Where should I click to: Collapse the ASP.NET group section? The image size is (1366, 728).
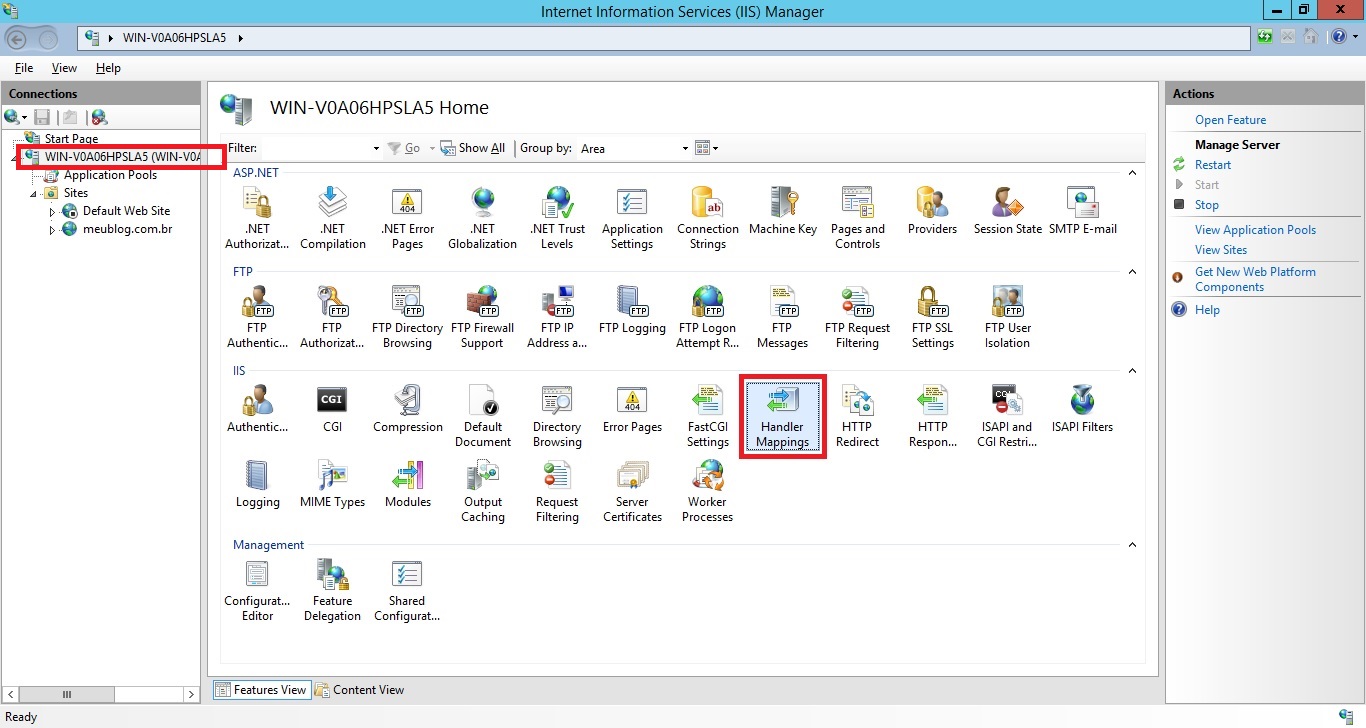pos(1132,173)
